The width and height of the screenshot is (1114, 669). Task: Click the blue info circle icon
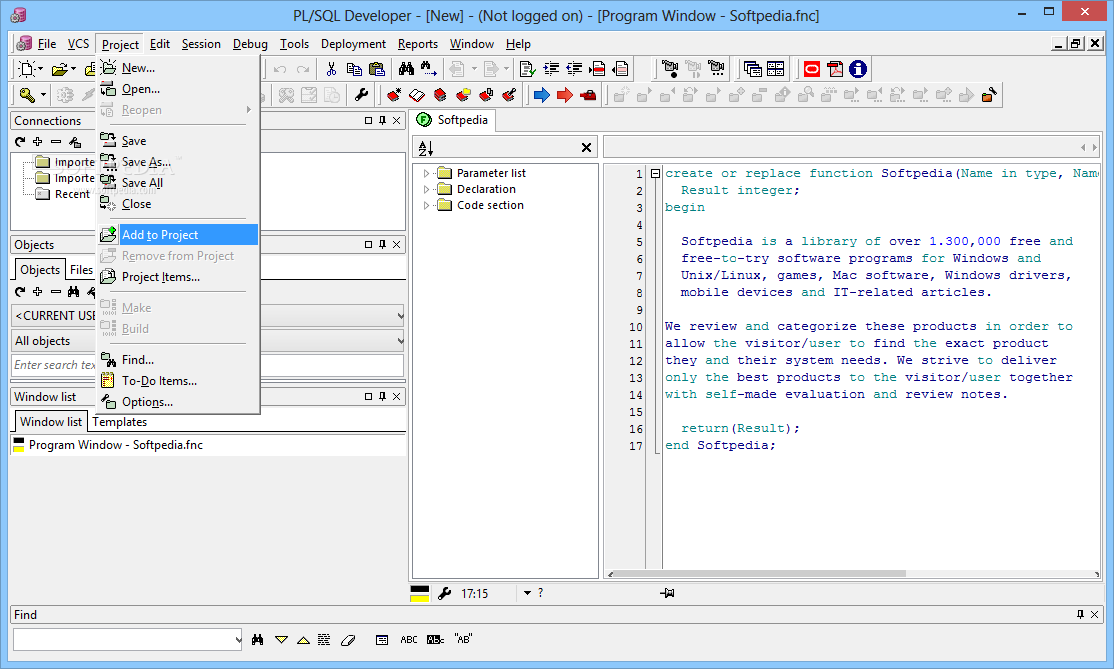point(857,69)
